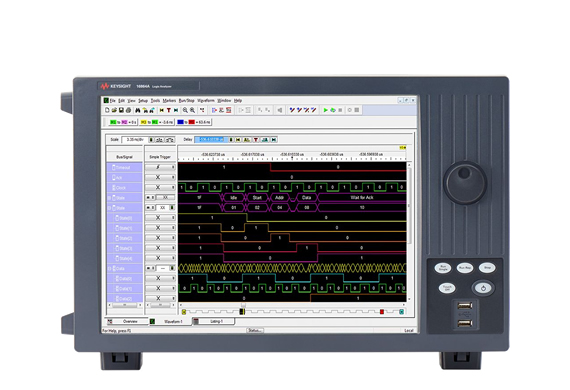Push the Run Single hardware button

coord(443,268)
